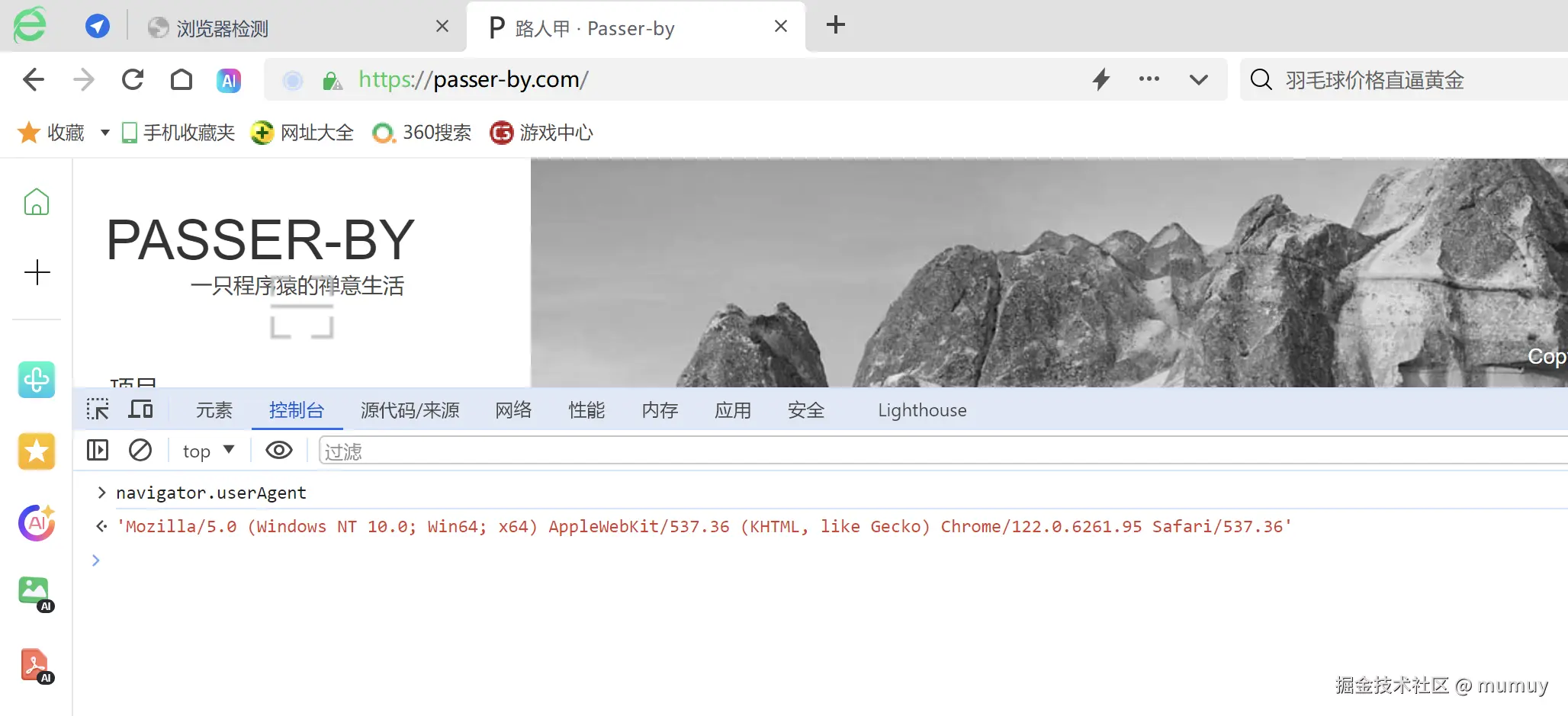This screenshot has height=716, width=1568.
Task: Click the navigator.userAgent console command
Action: [211, 493]
